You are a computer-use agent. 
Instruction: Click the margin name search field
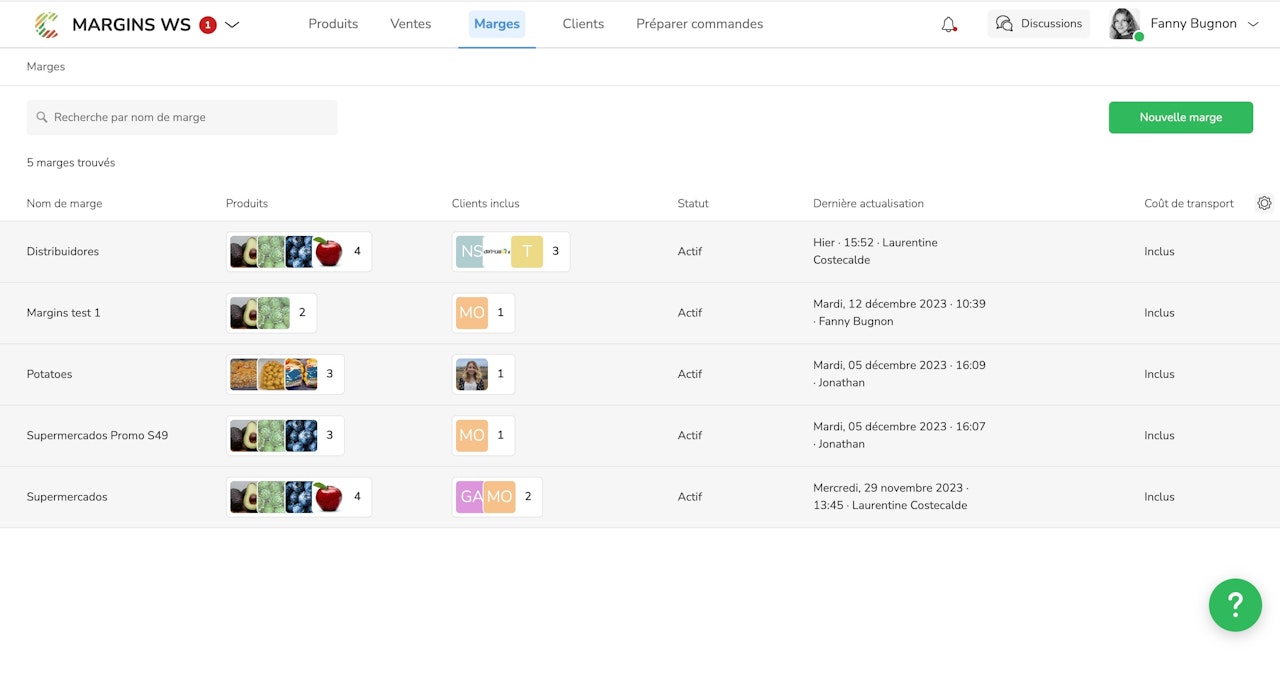coord(182,117)
